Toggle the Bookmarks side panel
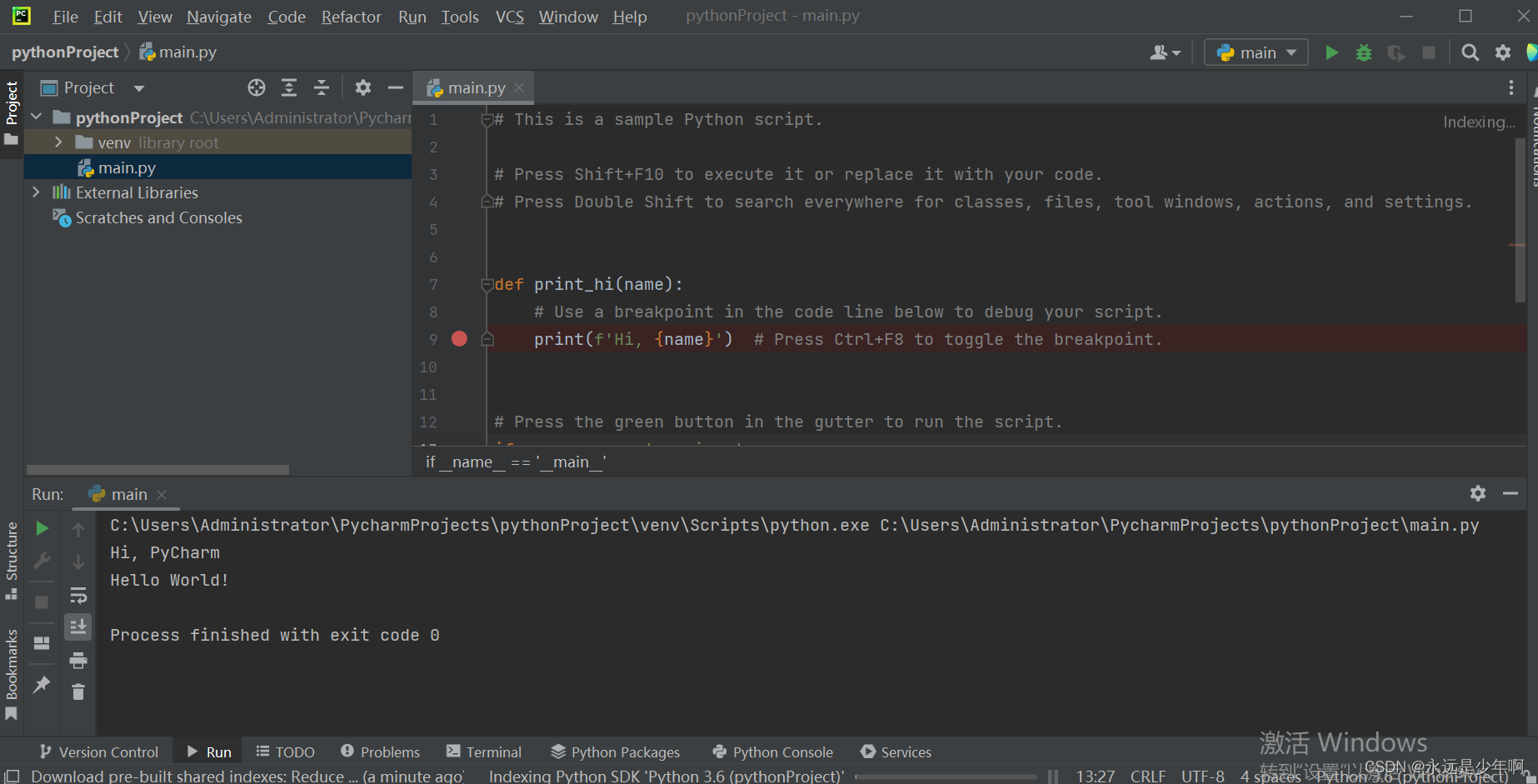 pos(12,674)
